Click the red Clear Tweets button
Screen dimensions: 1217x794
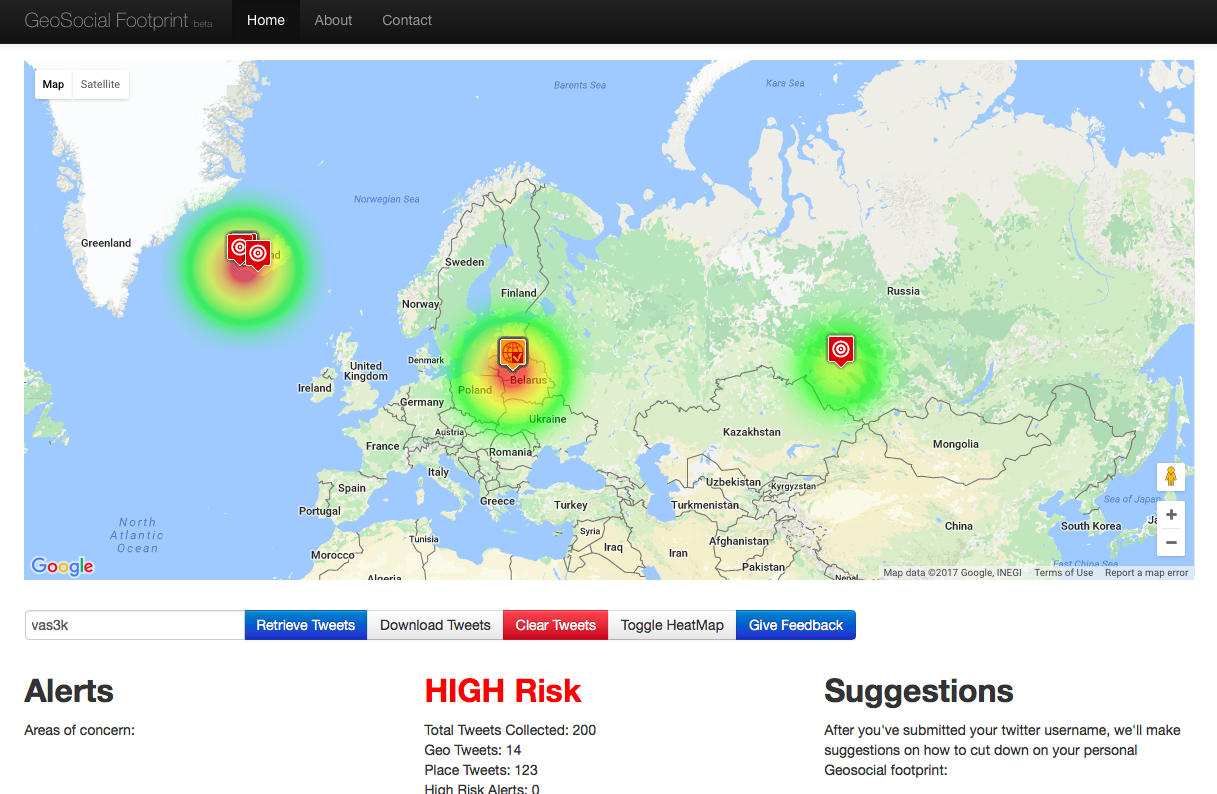pos(555,625)
